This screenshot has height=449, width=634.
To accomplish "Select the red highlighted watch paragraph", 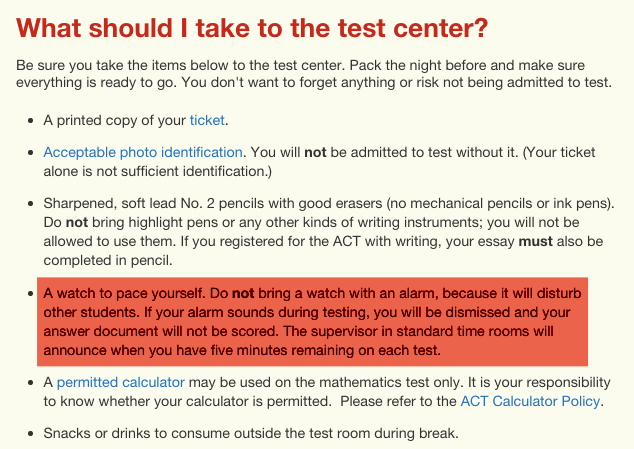I will click(312, 323).
